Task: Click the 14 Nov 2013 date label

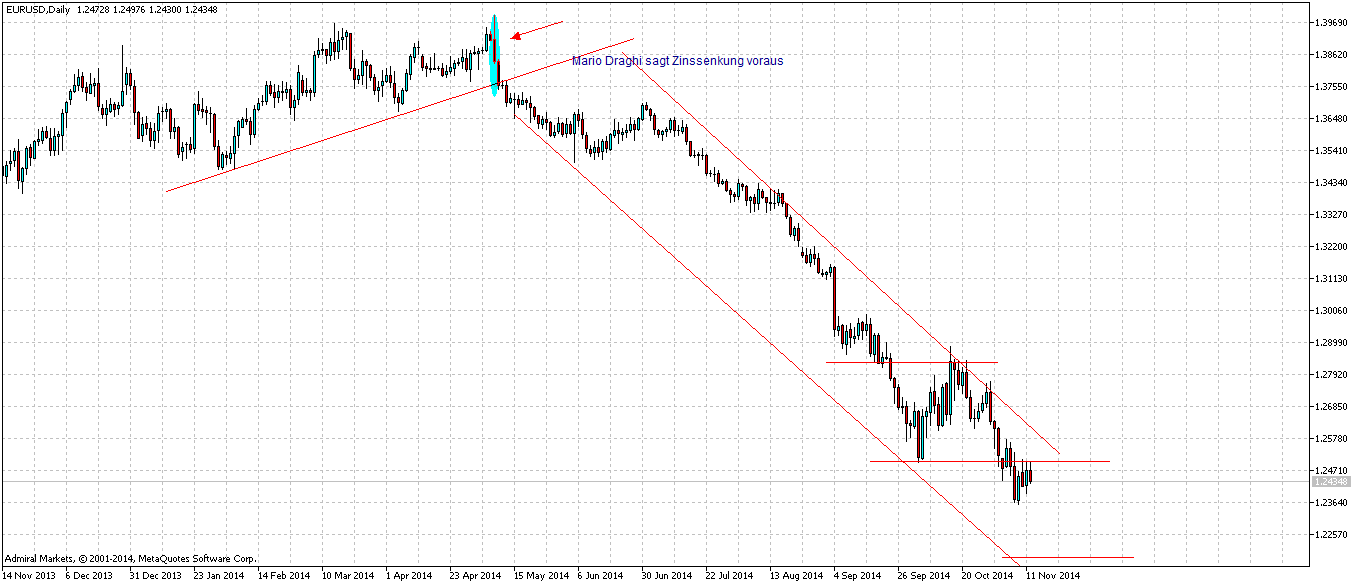Action: tap(28, 576)
